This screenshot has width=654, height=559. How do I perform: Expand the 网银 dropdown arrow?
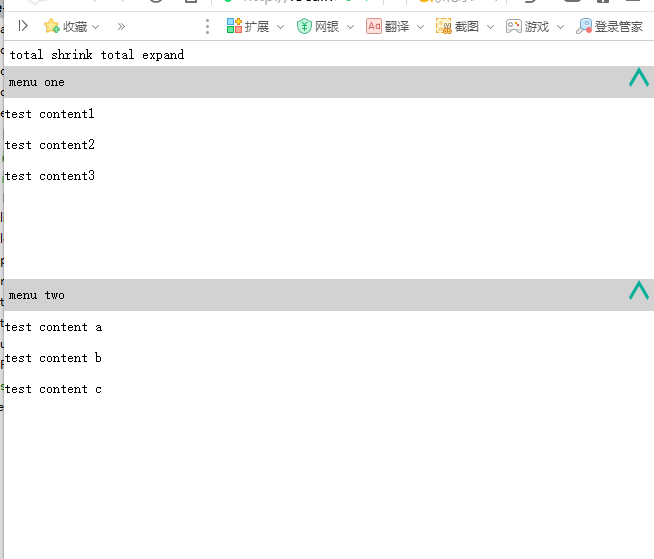[350, 27]
